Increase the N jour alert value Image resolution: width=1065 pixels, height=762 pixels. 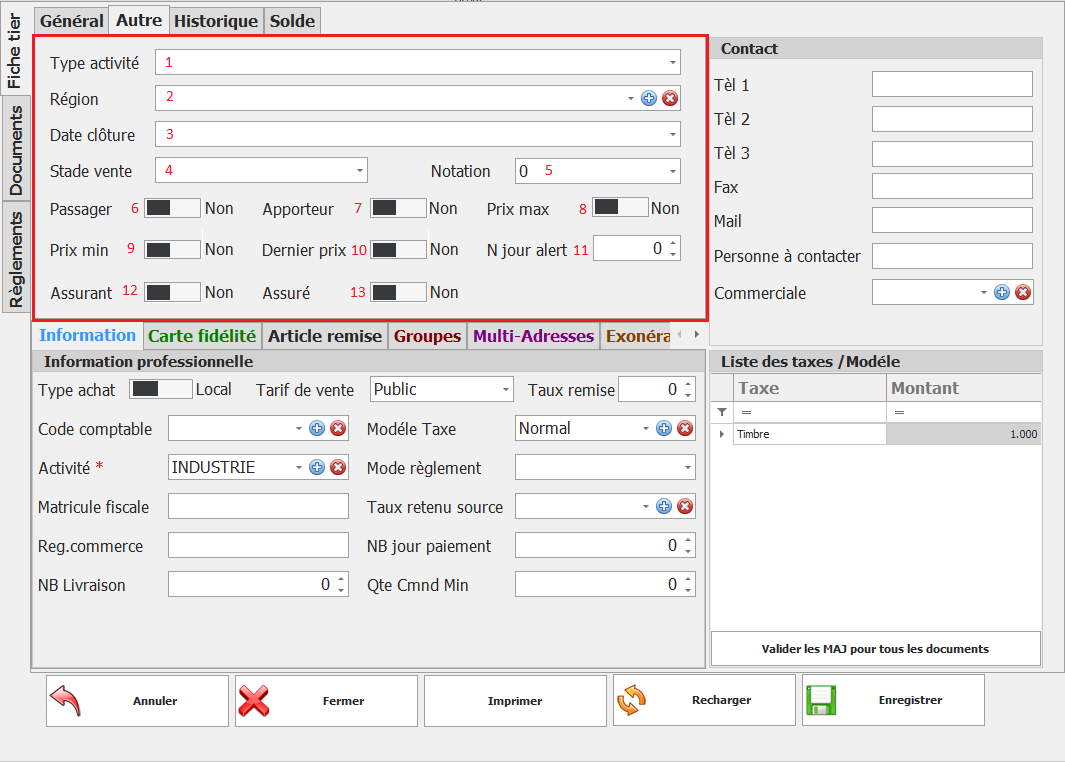coord(673,243)
